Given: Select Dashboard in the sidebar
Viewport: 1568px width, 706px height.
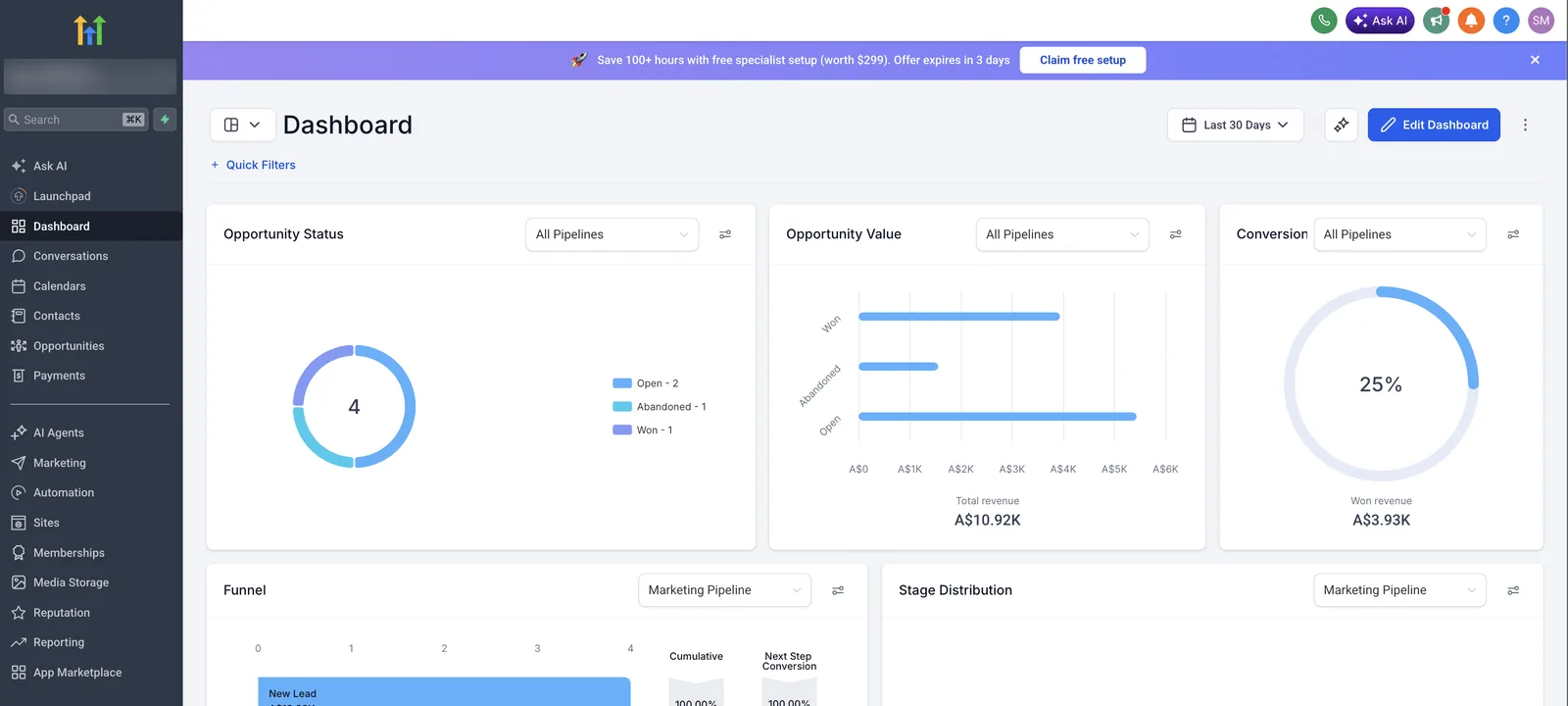Looking at the screenshot, I should [x=91, y=227].
